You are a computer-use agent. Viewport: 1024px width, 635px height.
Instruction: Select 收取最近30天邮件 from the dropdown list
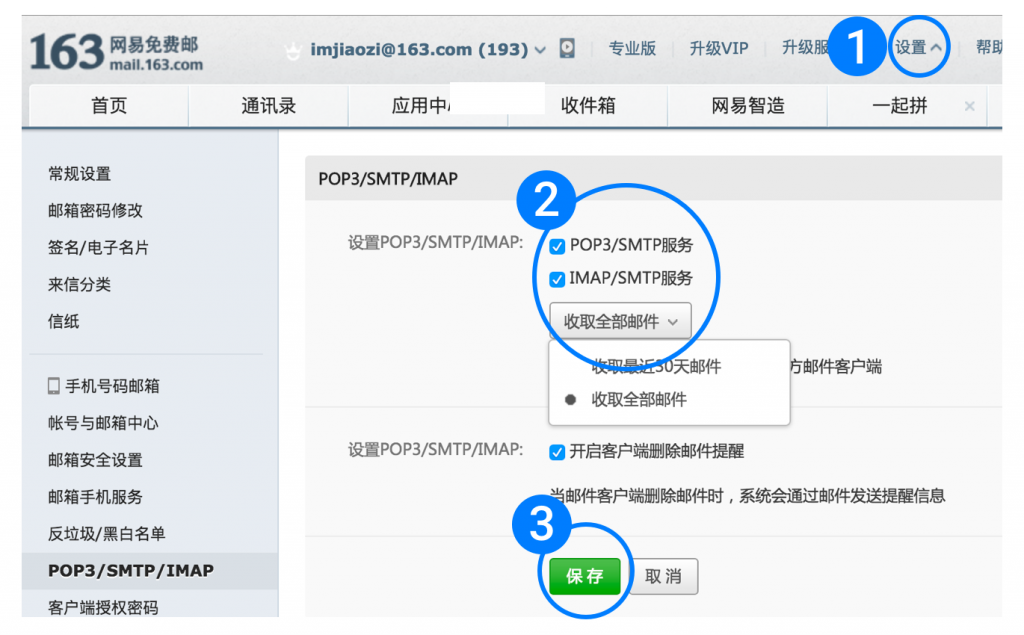point(656,367)
